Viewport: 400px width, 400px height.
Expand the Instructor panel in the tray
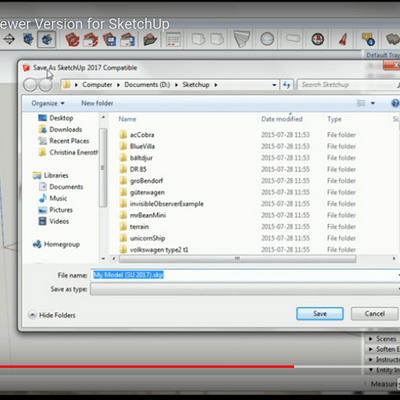pos(371,360)
